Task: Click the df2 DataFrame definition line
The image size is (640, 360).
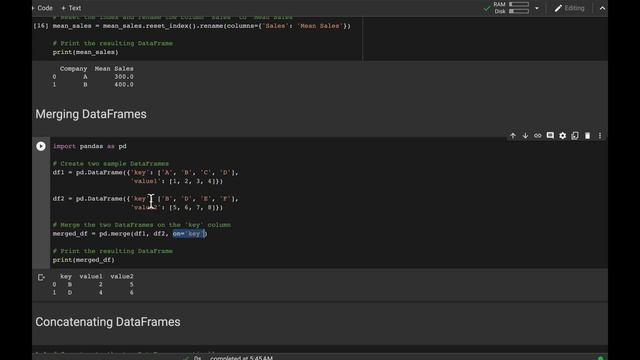Action: coord(145,199)
